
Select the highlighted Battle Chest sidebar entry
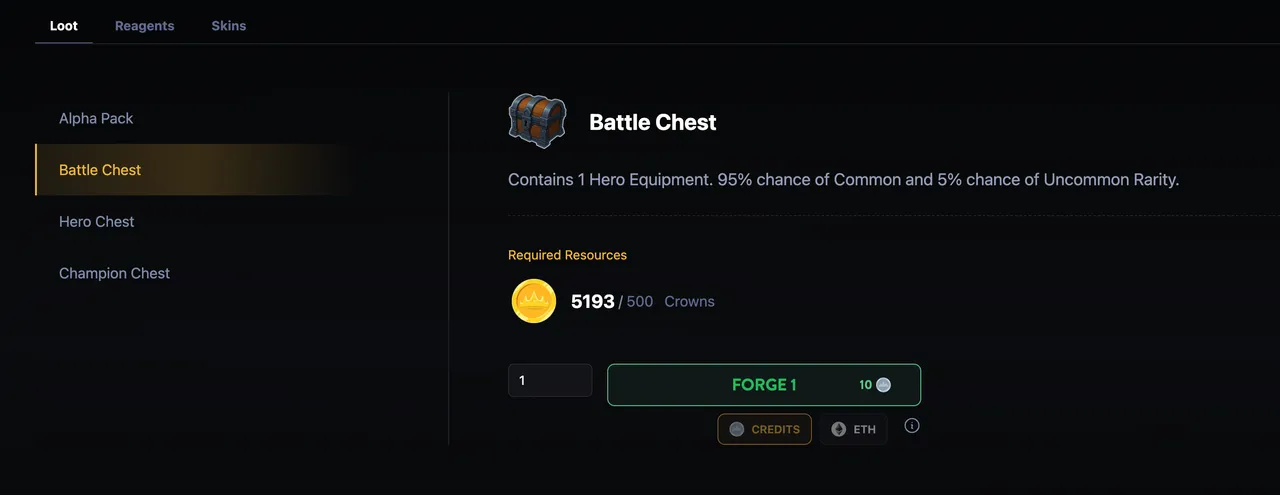(193, 170)
